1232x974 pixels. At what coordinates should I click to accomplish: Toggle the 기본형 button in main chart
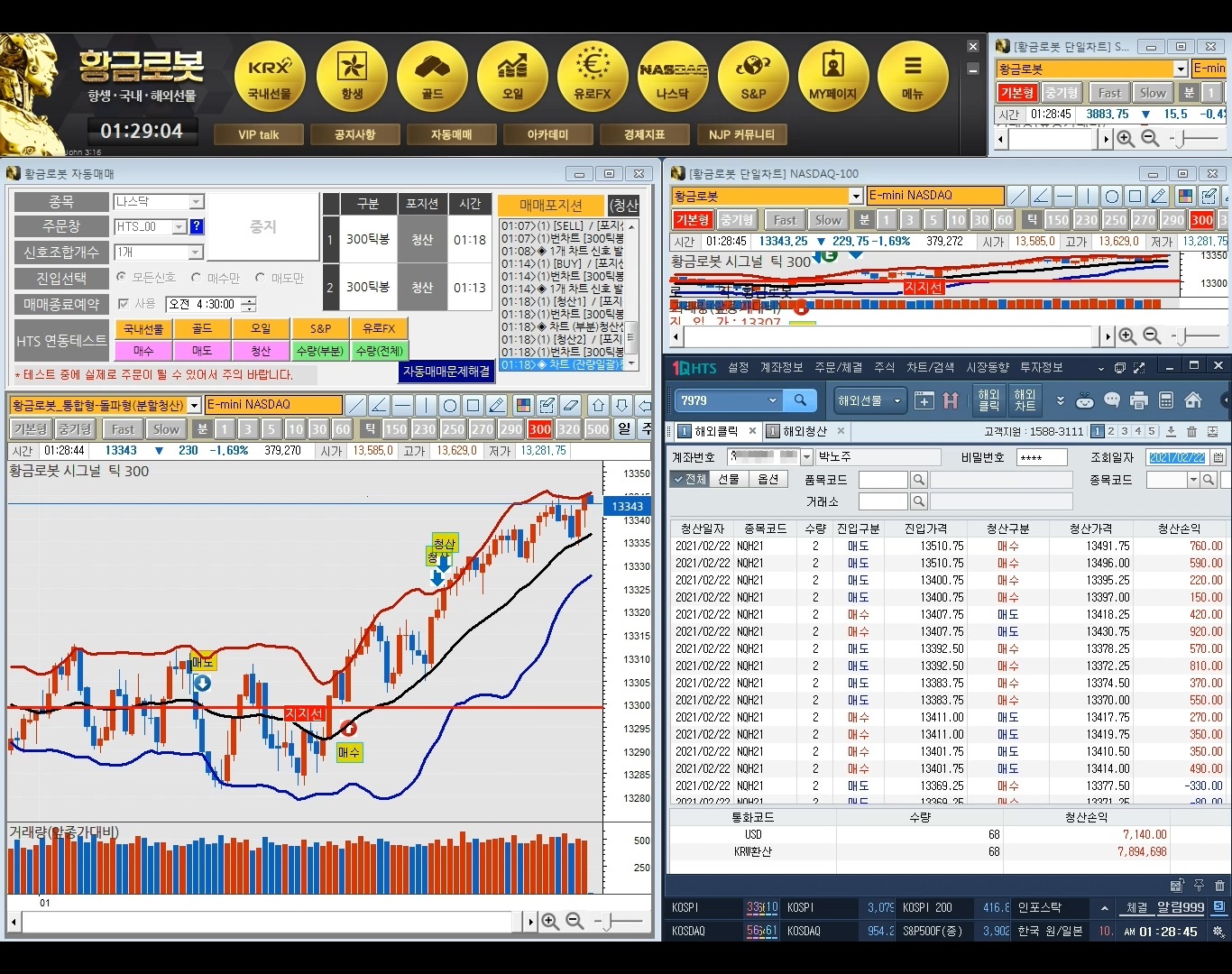(x=31, y=429)
